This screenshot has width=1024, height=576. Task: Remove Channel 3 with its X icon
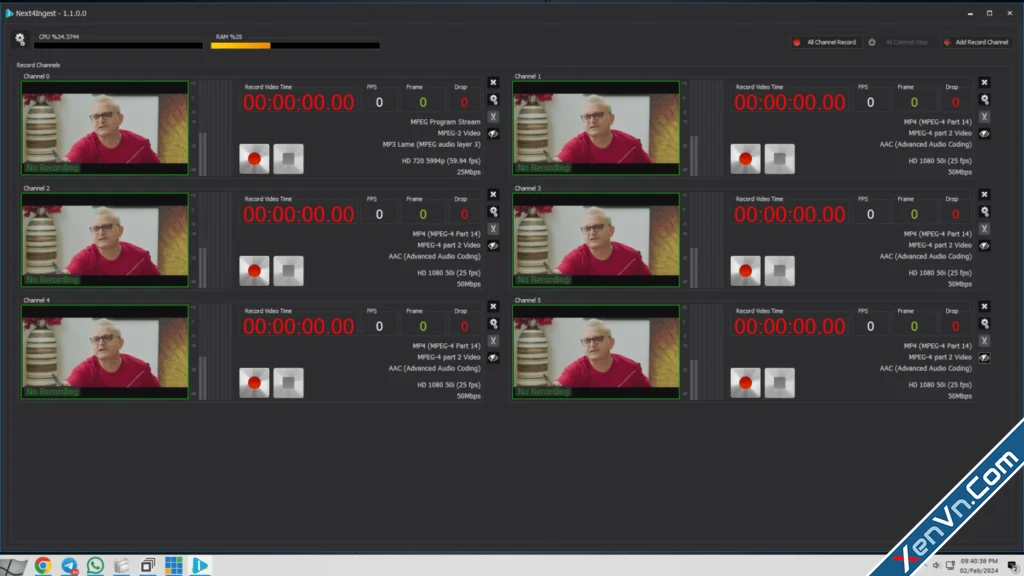984,195
